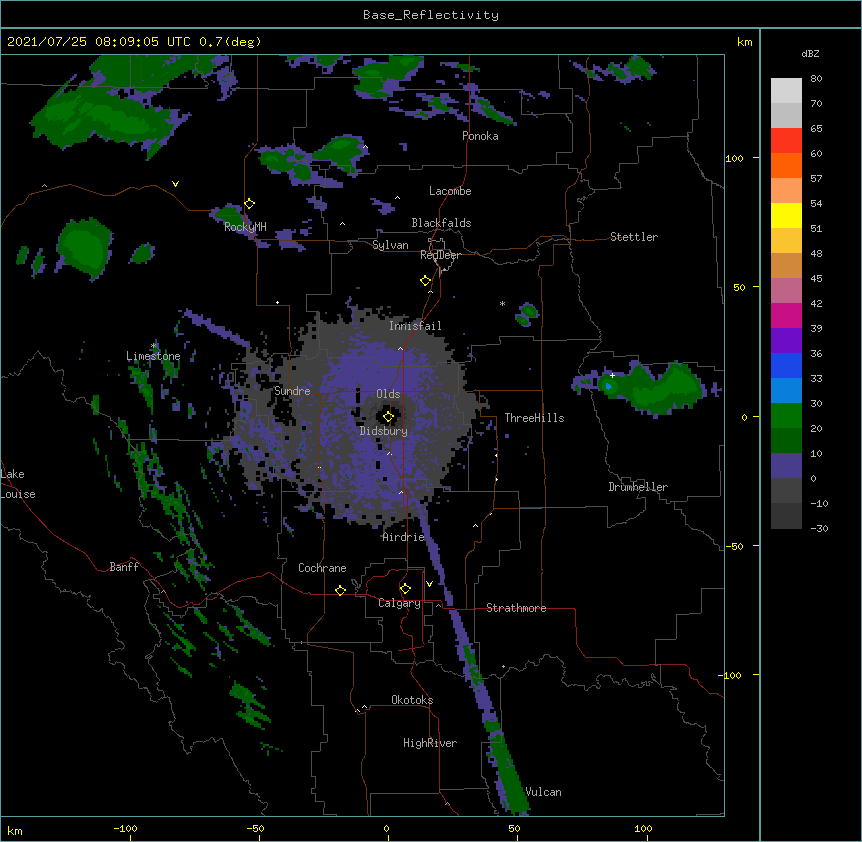Select the magenta 39-42 dBZ color swatch
The width and height of the screenshot is (862, 842).
tap(786, 315)
